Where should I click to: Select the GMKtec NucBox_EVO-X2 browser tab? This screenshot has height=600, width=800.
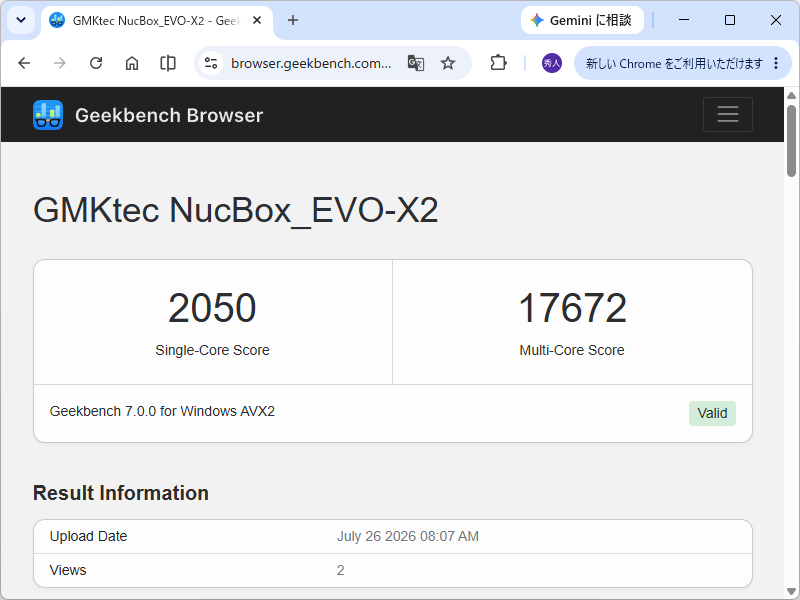click(156, 20)
